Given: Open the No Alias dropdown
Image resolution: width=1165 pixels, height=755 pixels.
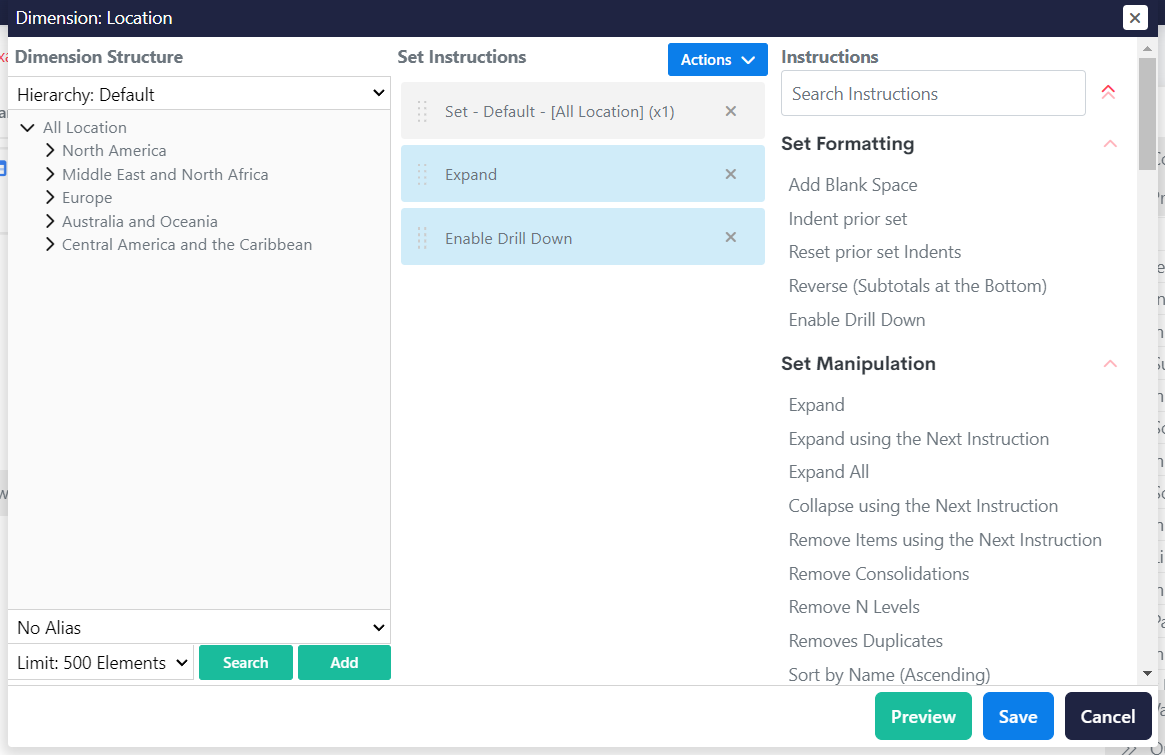Looking at the screenshot, I should pos(199,627).
